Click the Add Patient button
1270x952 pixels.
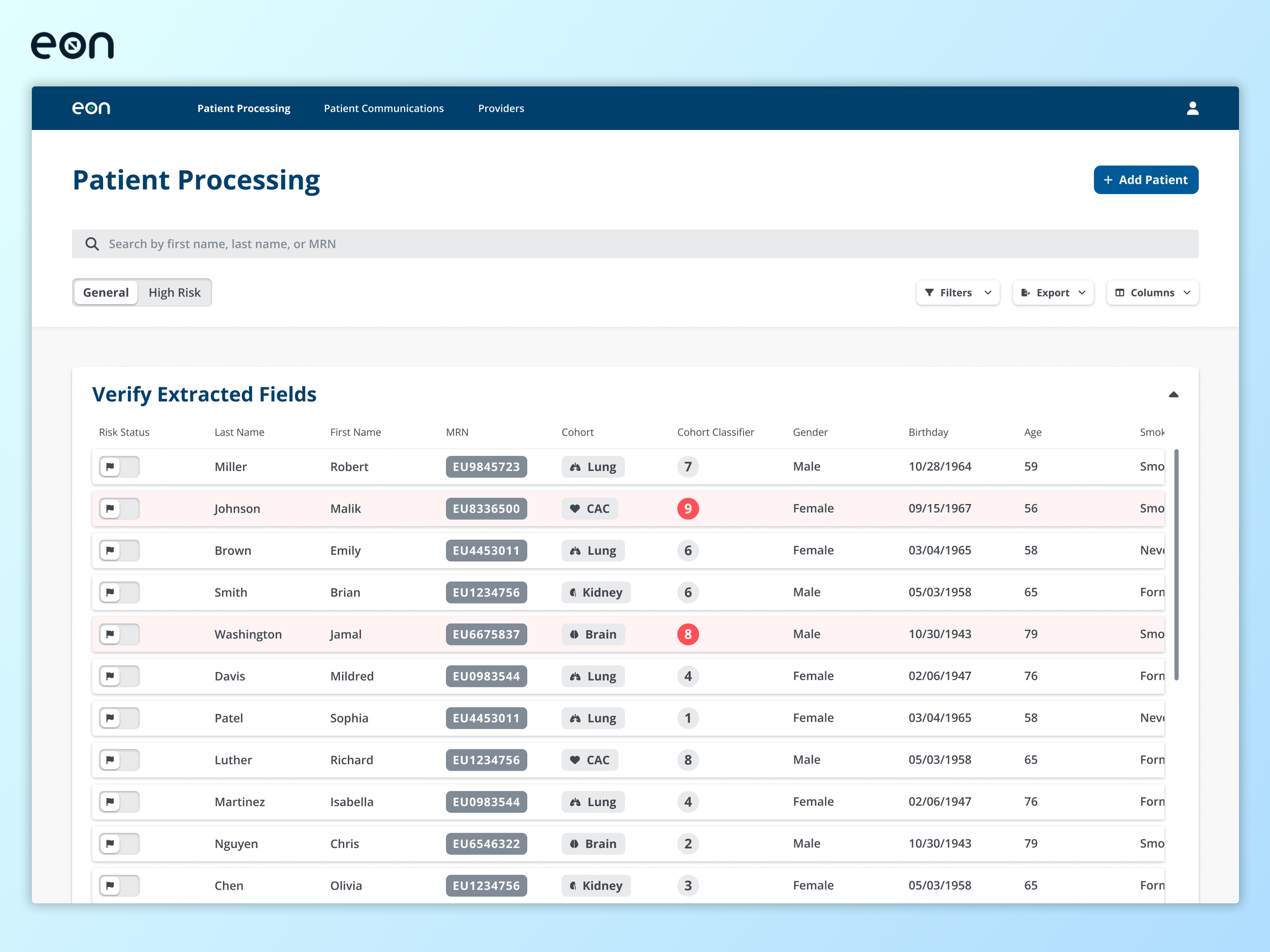pos(1146,180)
